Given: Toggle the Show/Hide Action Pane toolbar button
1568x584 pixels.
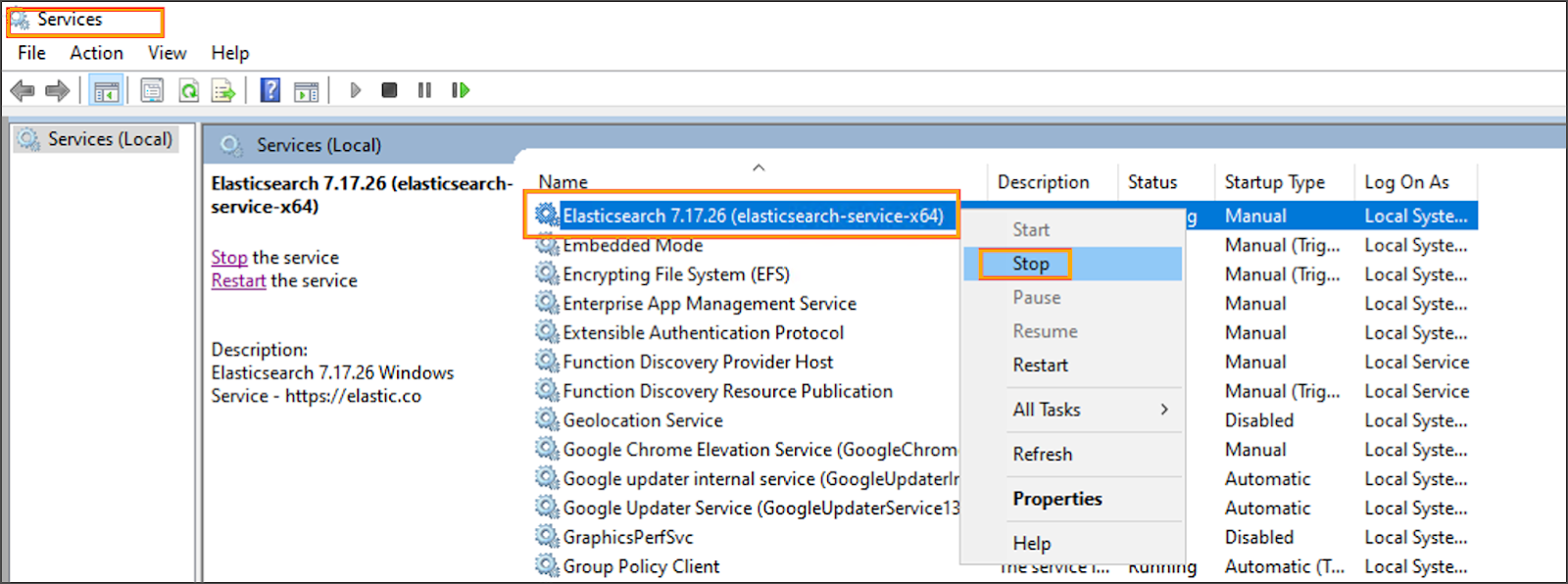Looking at the screenshot, I should click(307, 91).
